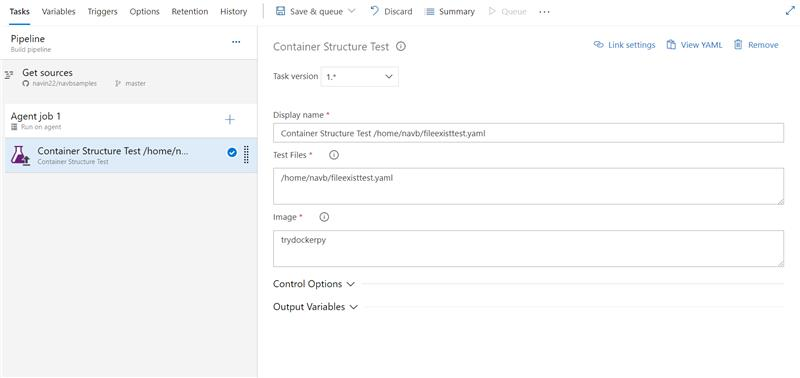Switch to the Tasks tab
The width and height of the screenshot is (800, 378).
click(x=19, y=11)
